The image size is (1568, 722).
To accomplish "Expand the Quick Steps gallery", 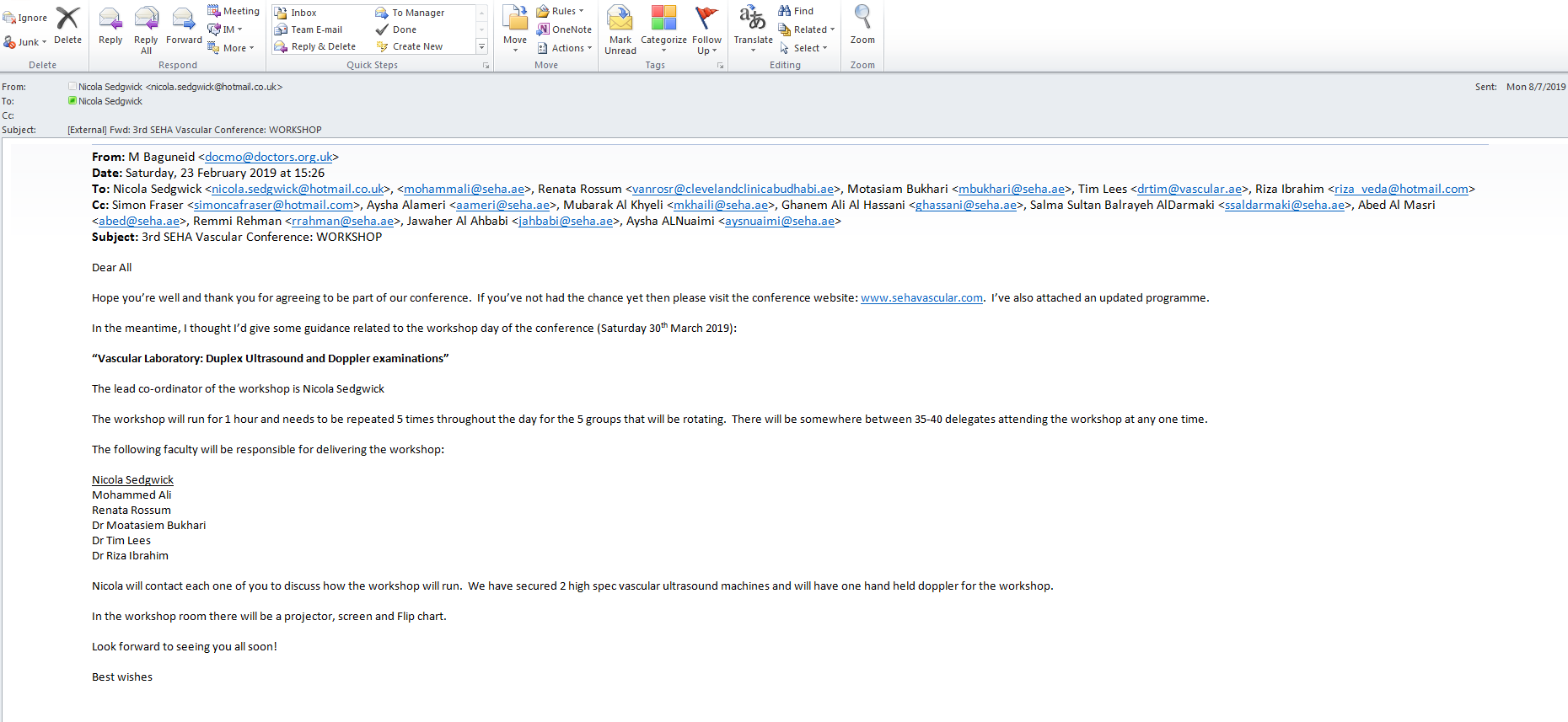I will 482,47.
